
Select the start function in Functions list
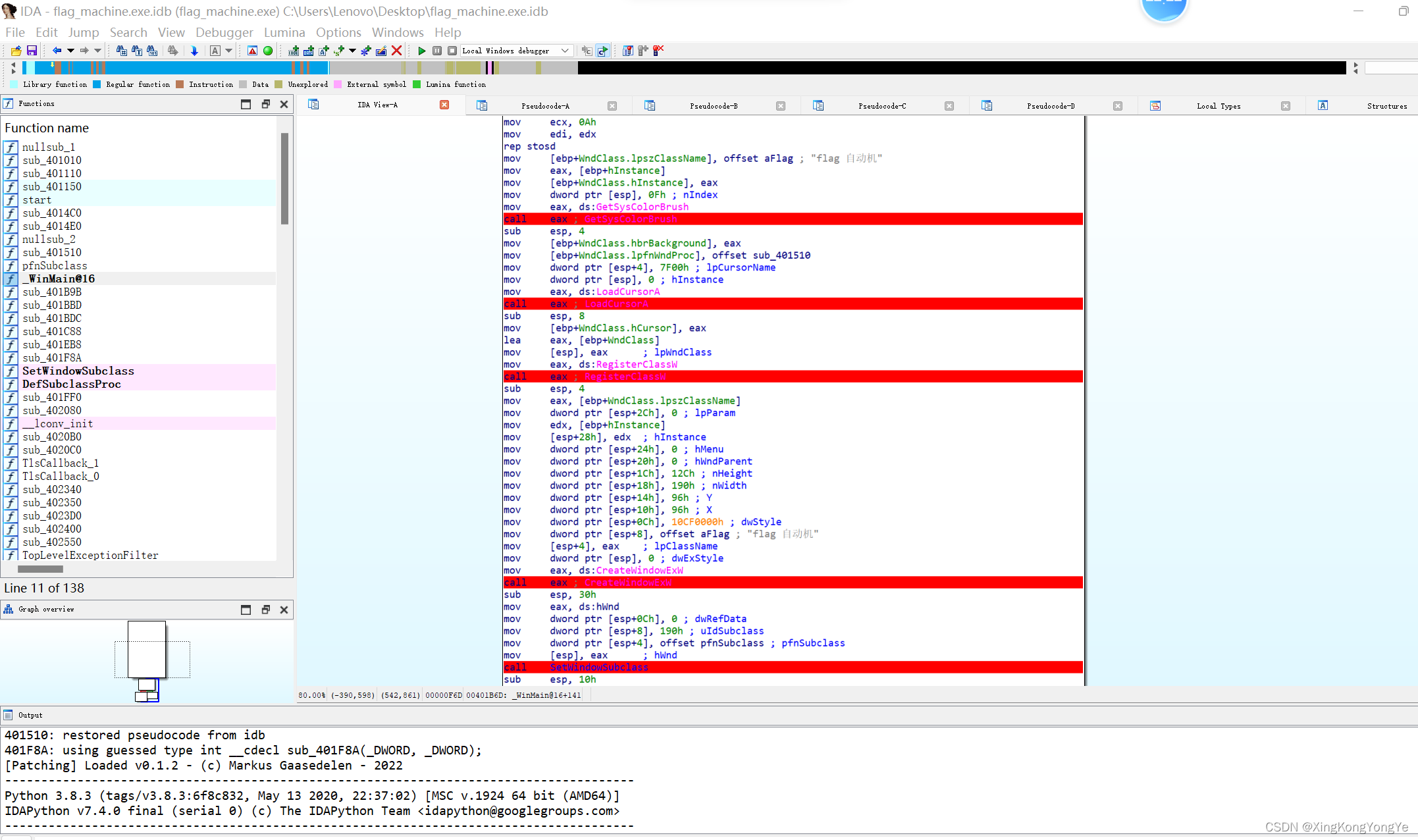37,199
